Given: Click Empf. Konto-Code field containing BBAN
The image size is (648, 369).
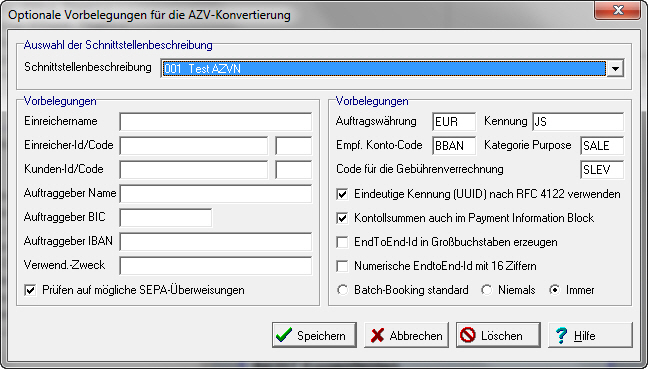Looking at the screenshot, I should (454, 146).
